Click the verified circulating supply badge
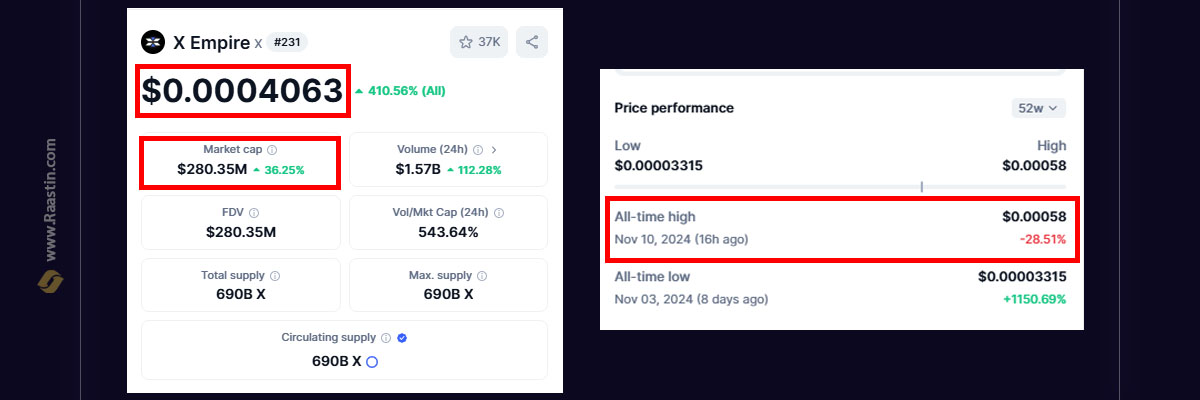 (x=402, y=338)
